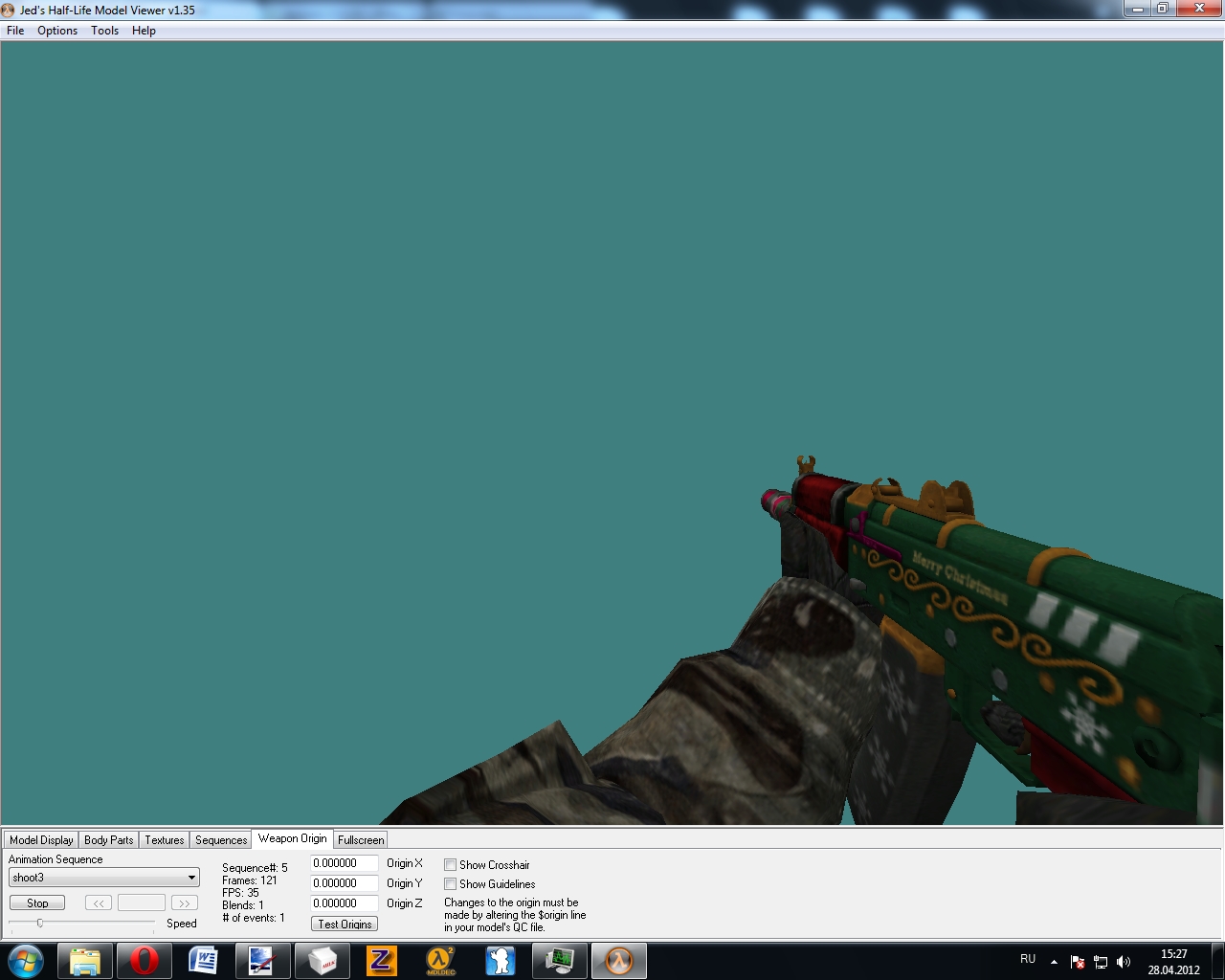The width and height of the screenshot is (1225, 980).
Task: Switch to the Model Display tab
Action: [41, 840]
